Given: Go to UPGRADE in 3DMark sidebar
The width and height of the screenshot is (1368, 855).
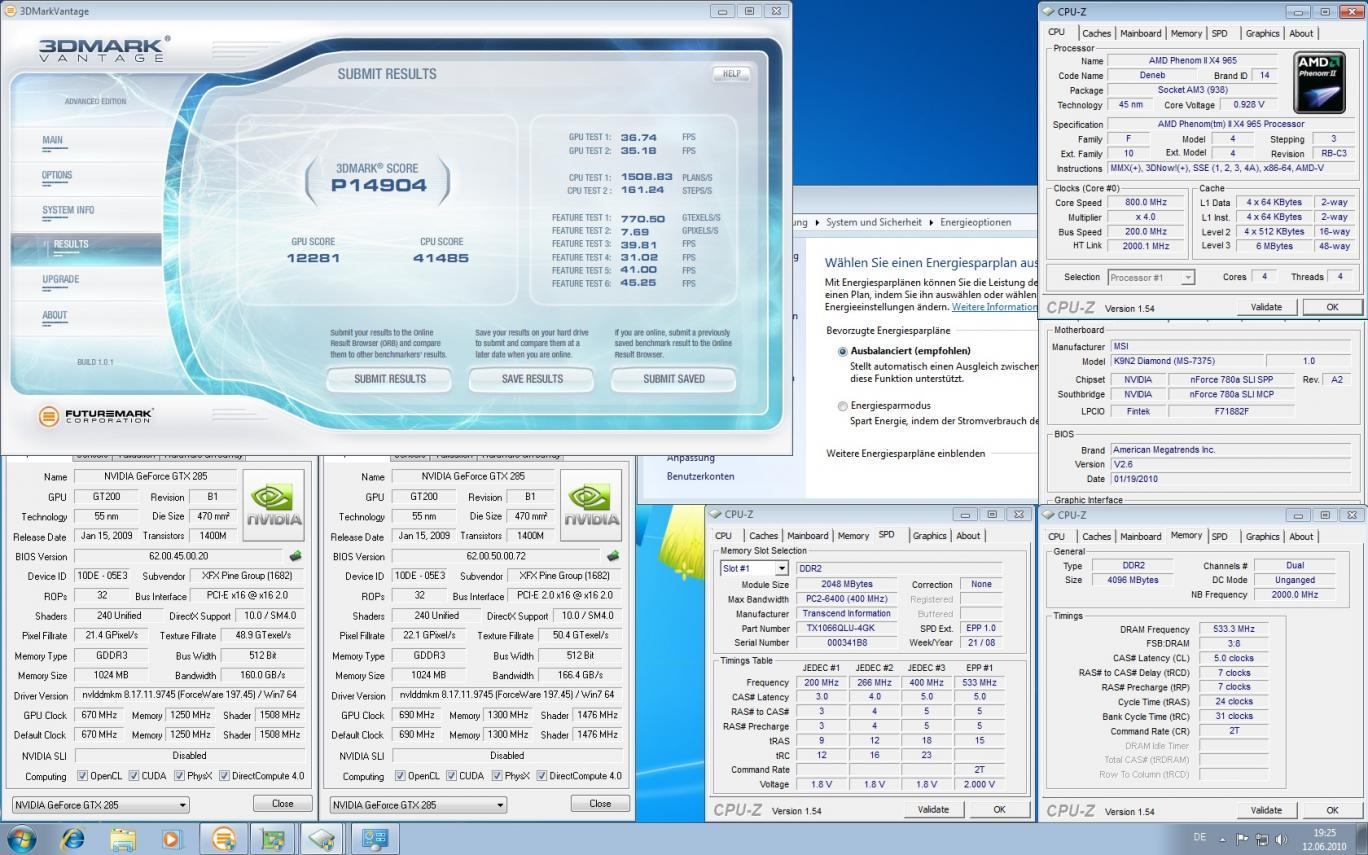Looking at the screenshot, I should 60,279.
